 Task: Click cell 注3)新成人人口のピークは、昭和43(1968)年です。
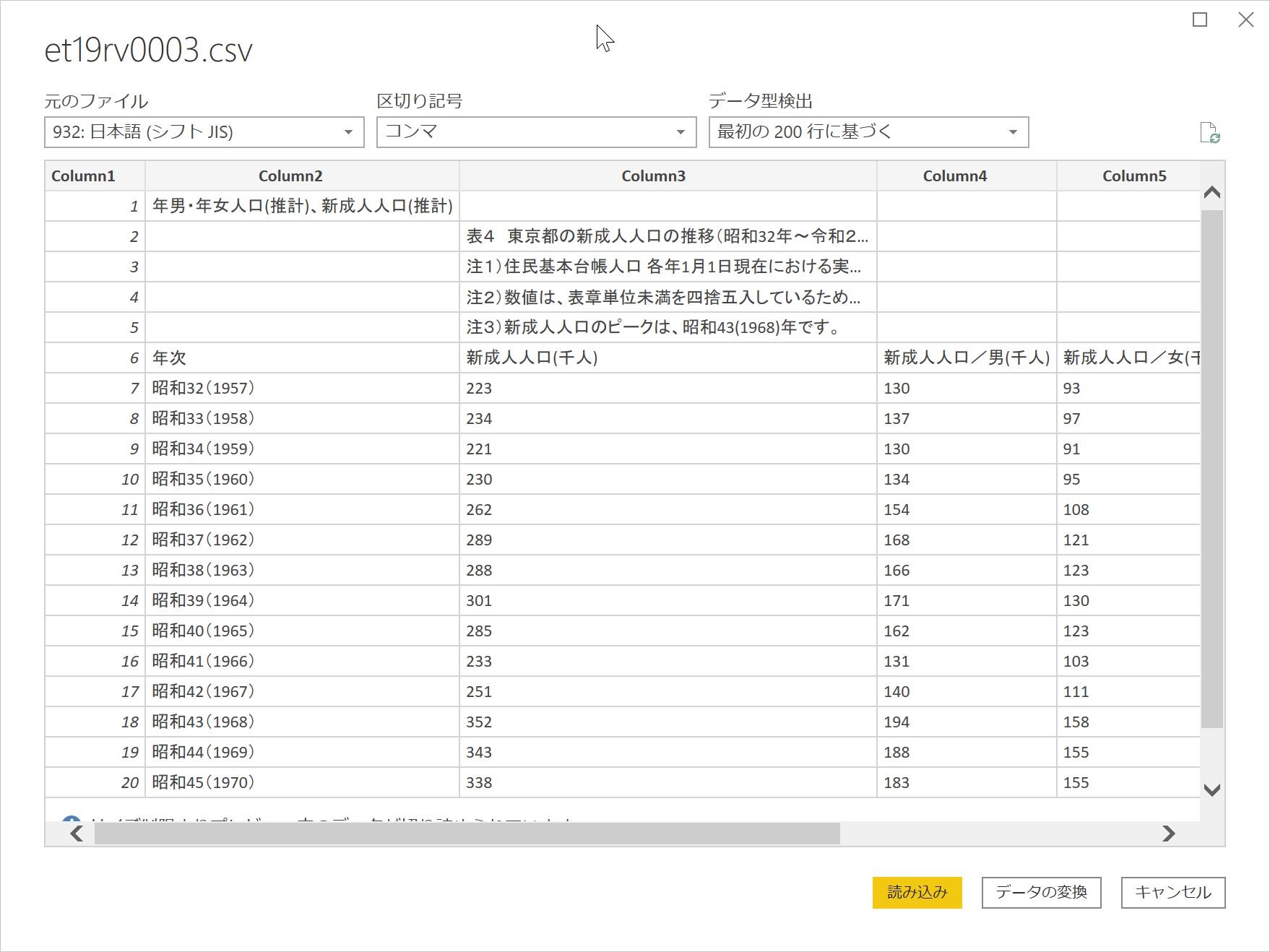(668, 328)
